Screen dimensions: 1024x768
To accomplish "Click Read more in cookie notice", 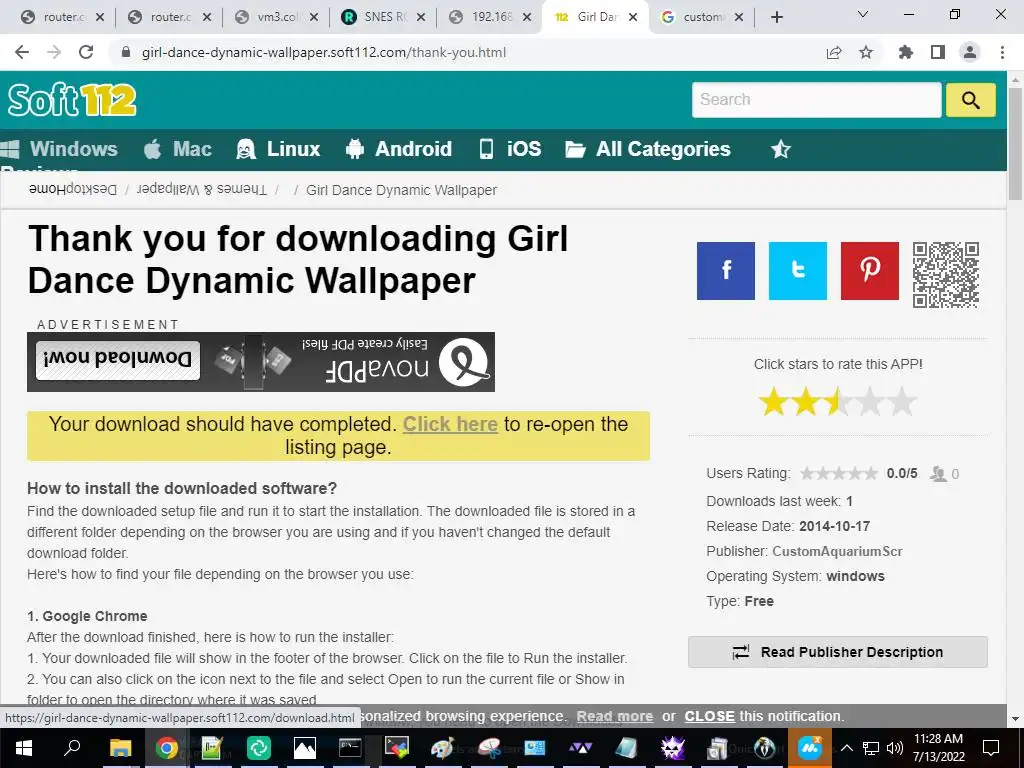I will point(615,716).
